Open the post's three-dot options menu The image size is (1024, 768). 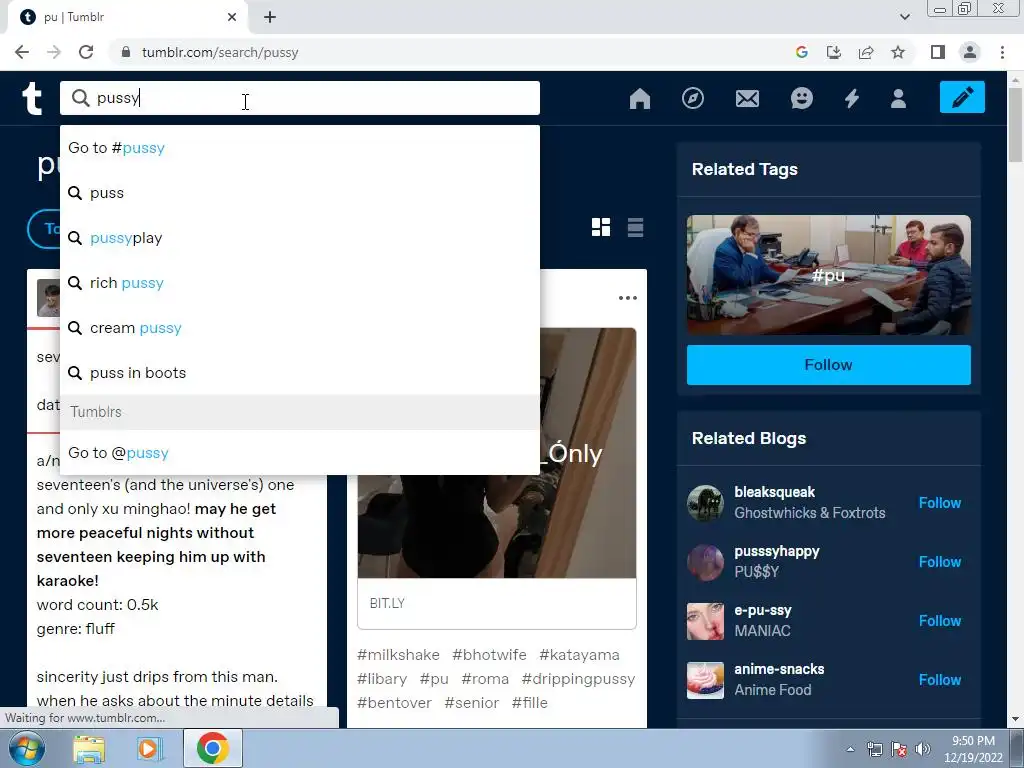pyautogui.click(x=628, y=298)
